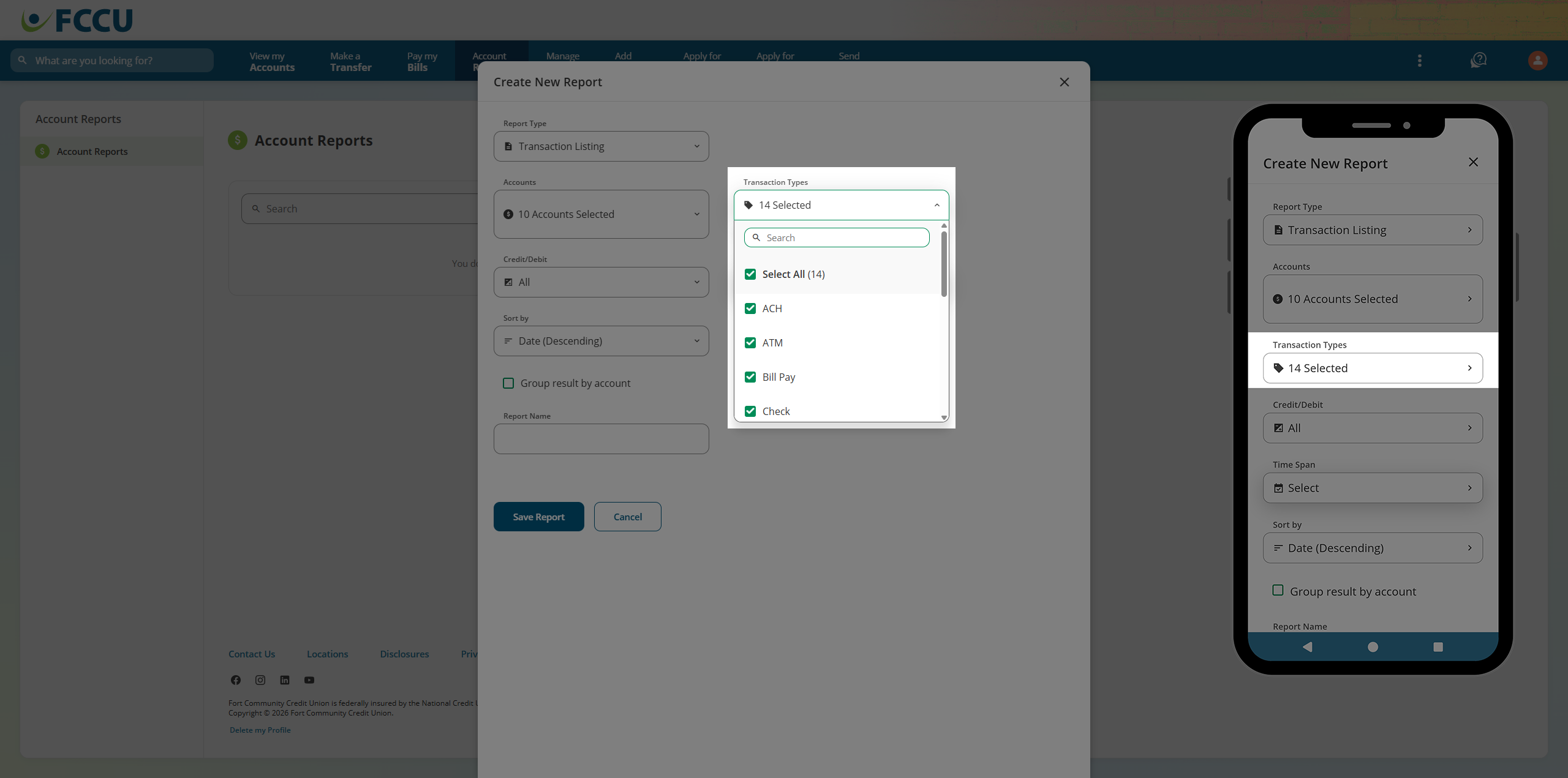Click the FCCU logo
1568x778 pixels.
click(x=77, y=20)
